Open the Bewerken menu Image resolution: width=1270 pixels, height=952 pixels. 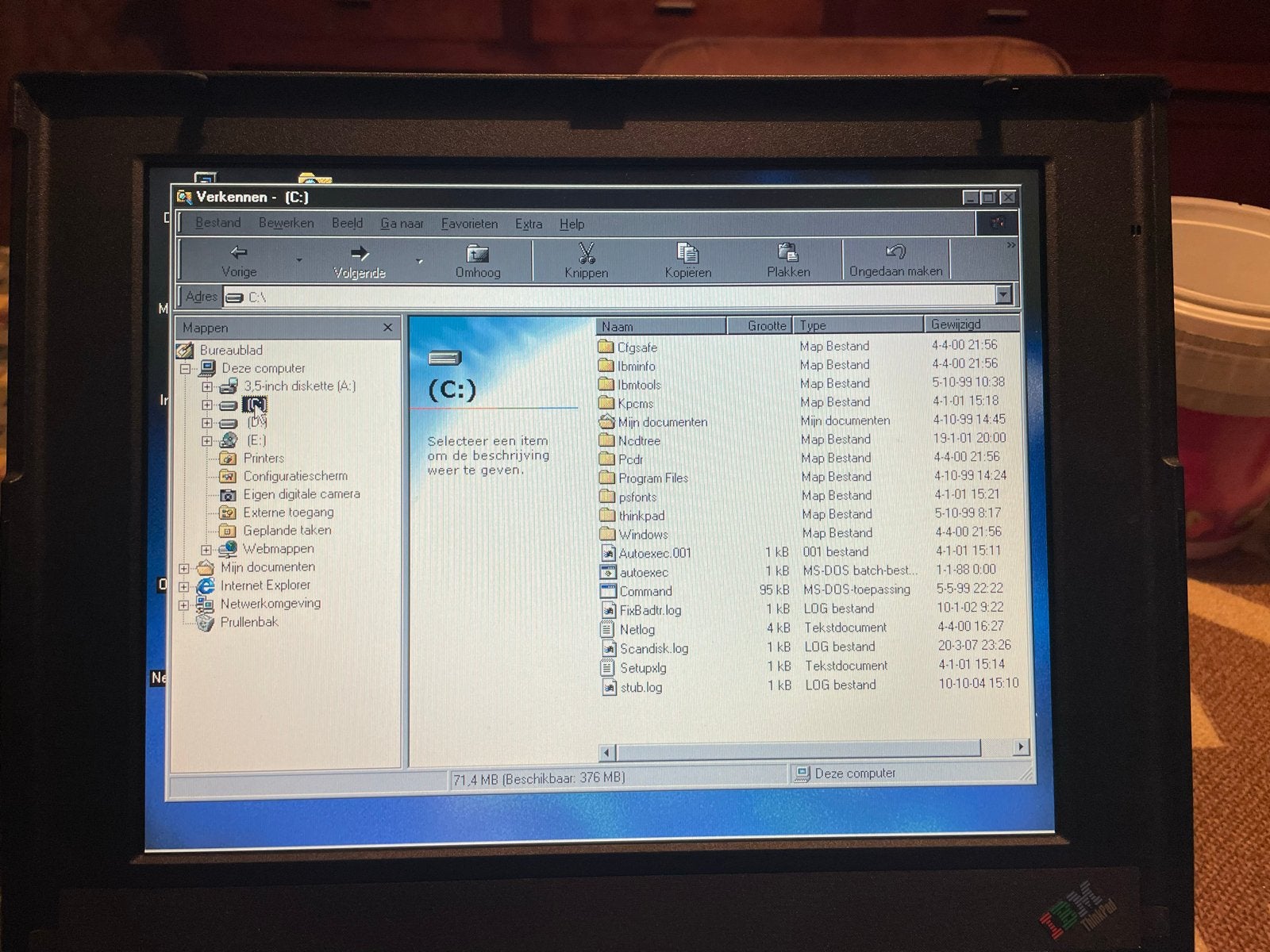[286, 223]
